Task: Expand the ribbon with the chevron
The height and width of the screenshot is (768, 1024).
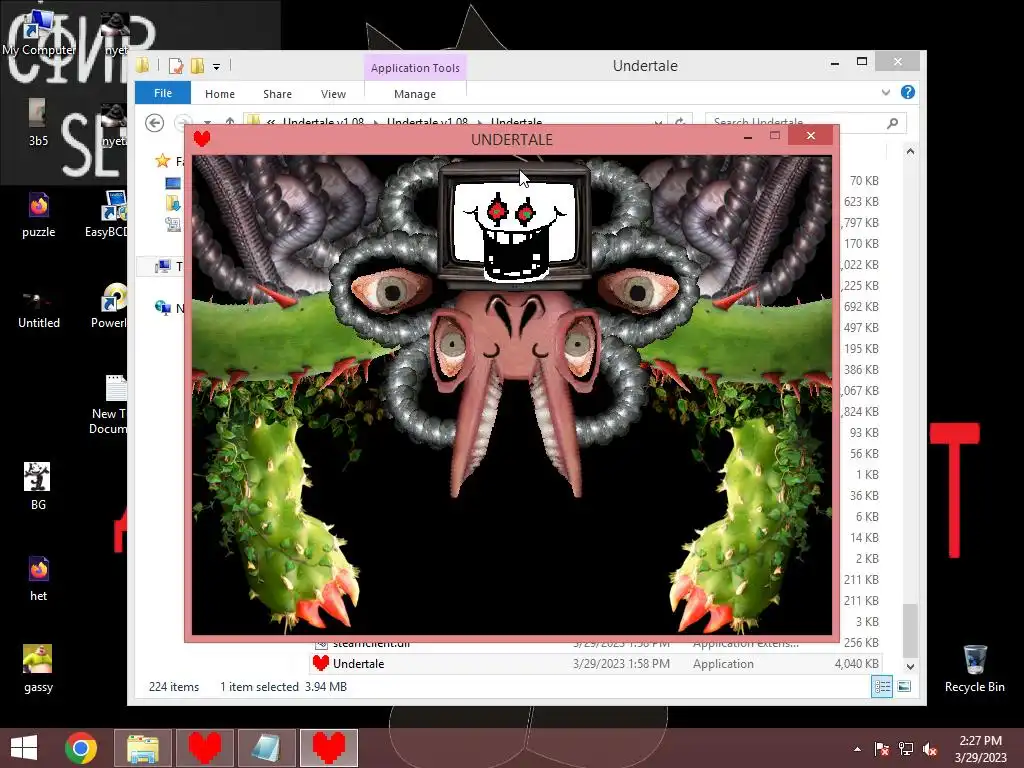Action: click(x=886, y=92)
